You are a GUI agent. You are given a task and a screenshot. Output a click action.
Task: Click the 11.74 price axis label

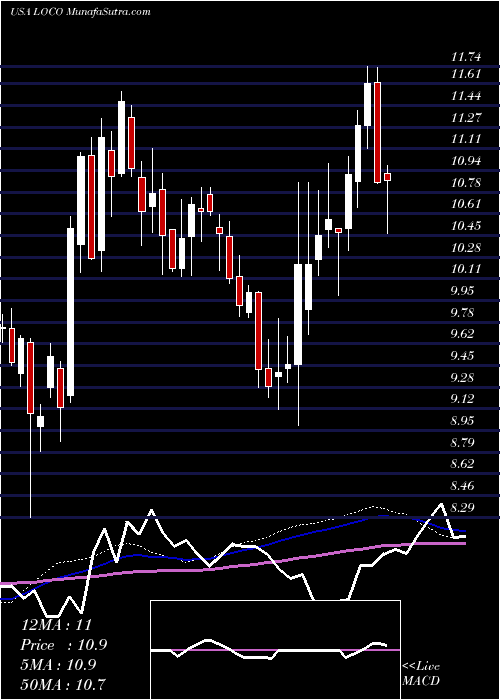pyautogui.click(x=466, y=57)
